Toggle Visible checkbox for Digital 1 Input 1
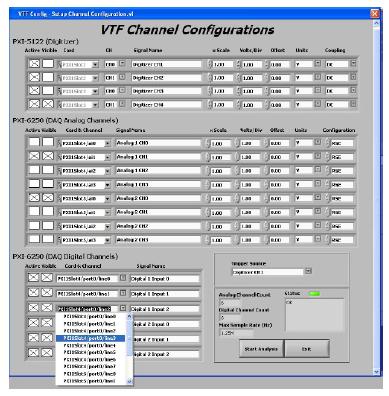 tap(47, 293)
